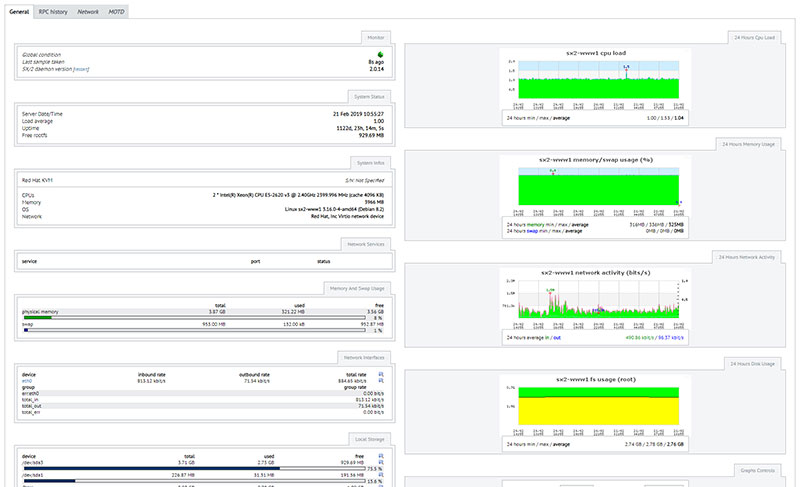Viewport: 800px width, 487px height.
Task: Click the 'Load average' label
Action: 37,121
